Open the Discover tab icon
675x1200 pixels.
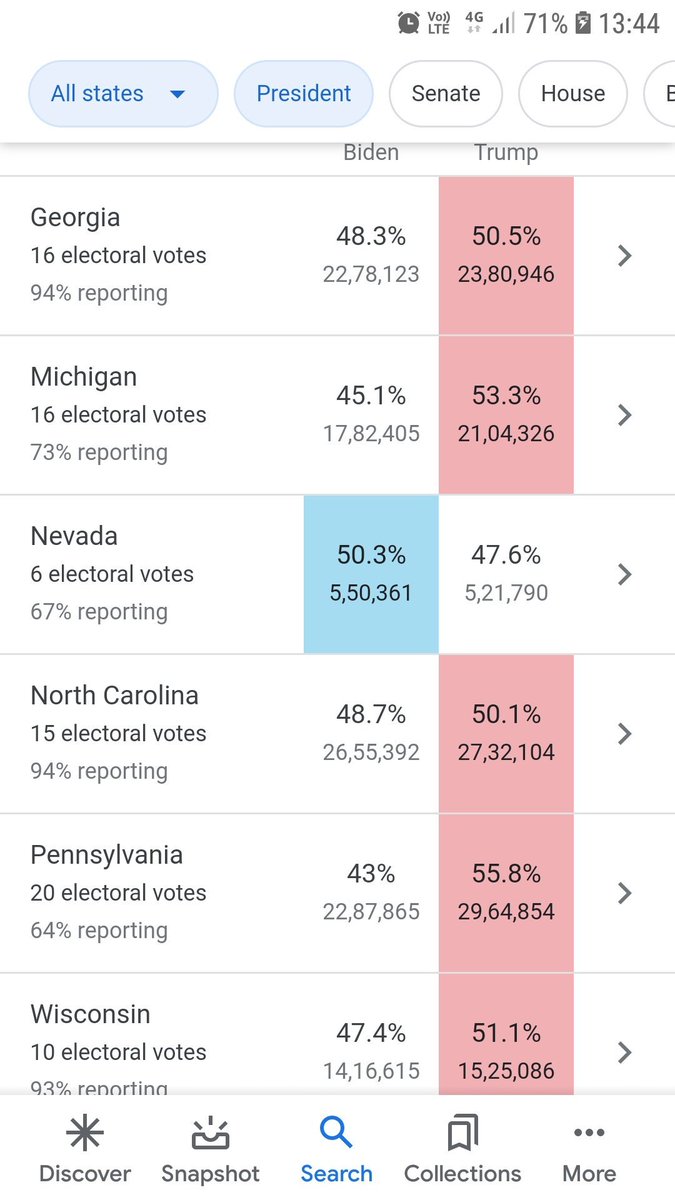coord(85,1134)
